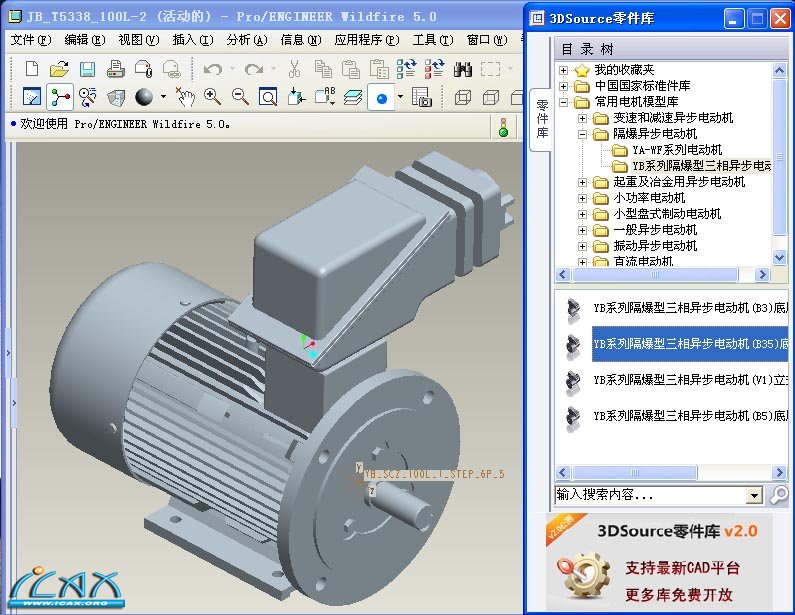Click the 输入搜索内容 search field

pos(650,494)
